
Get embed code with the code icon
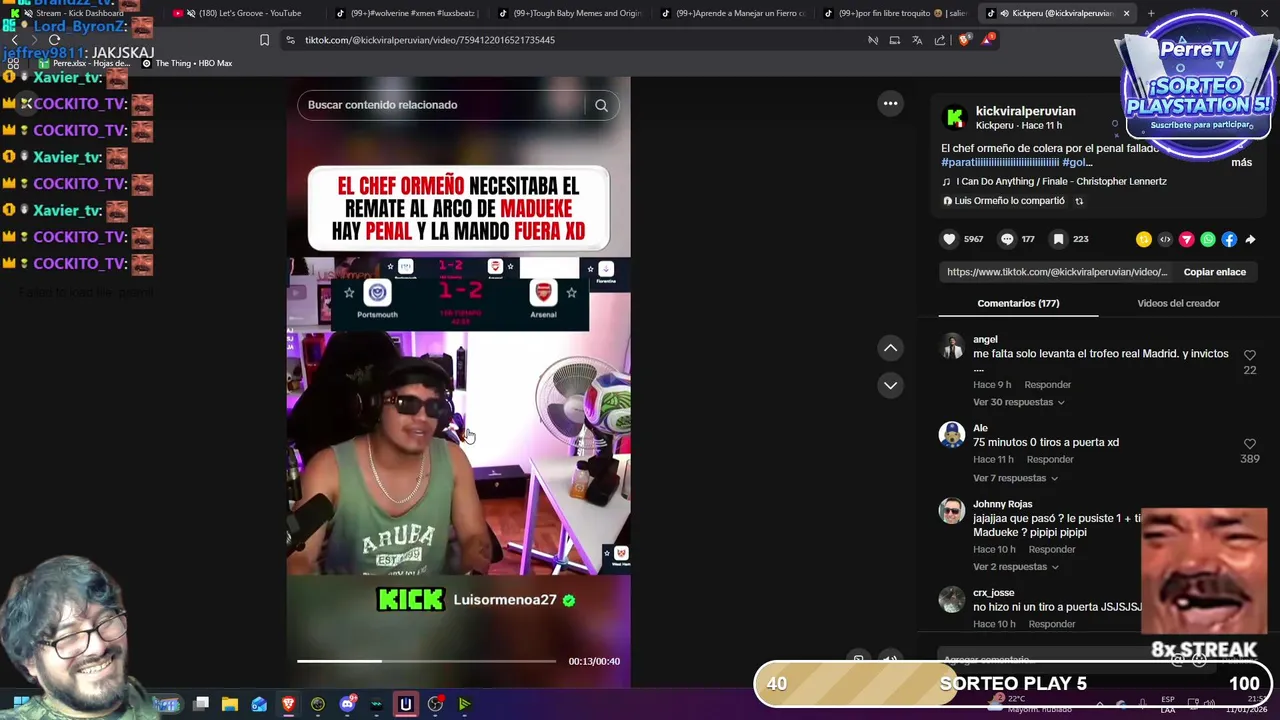[1165, 239]
